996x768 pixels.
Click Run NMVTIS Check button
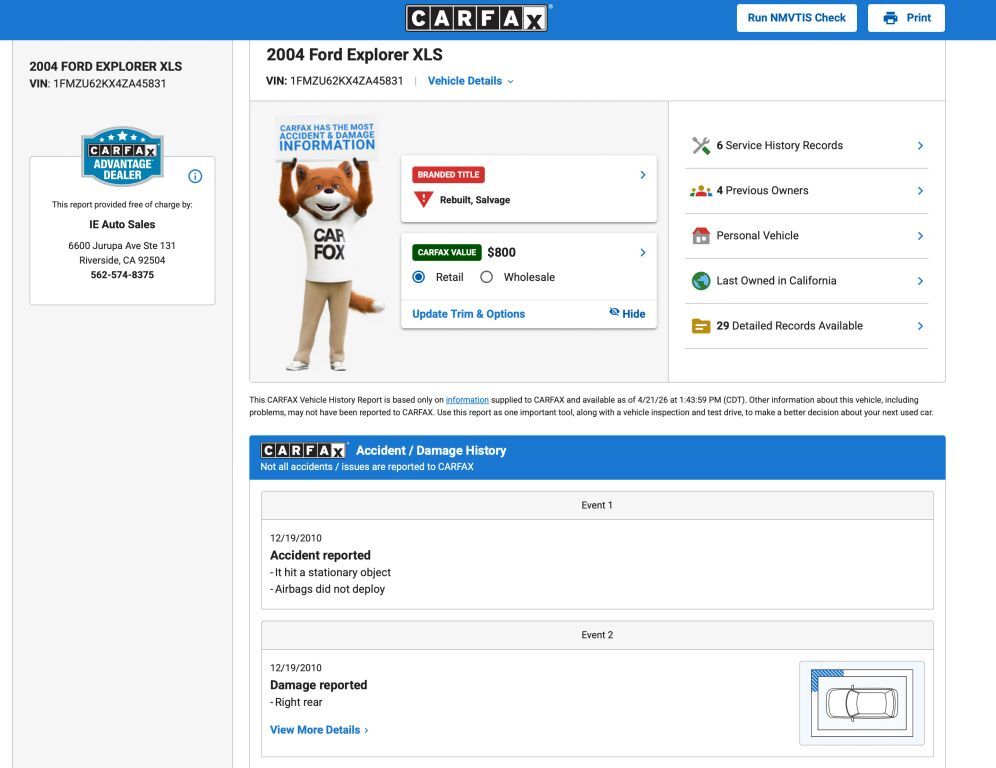point(796,18)
